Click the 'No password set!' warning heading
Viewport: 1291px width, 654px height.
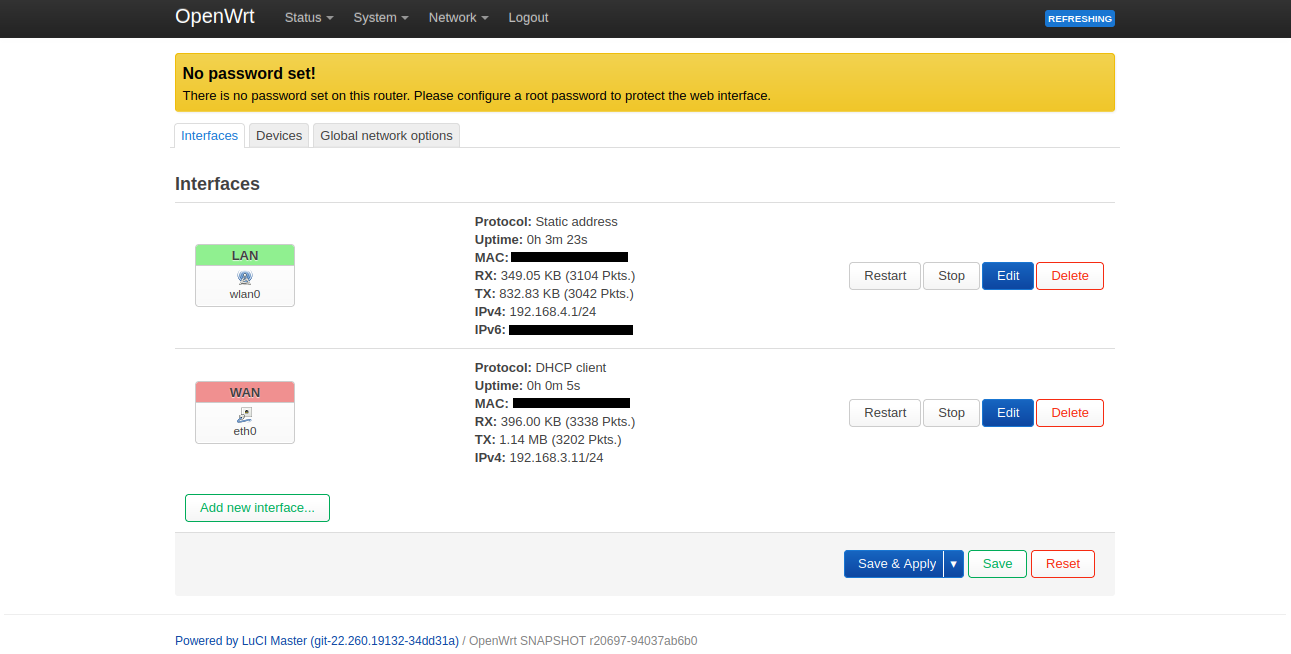tap(249, 74)
